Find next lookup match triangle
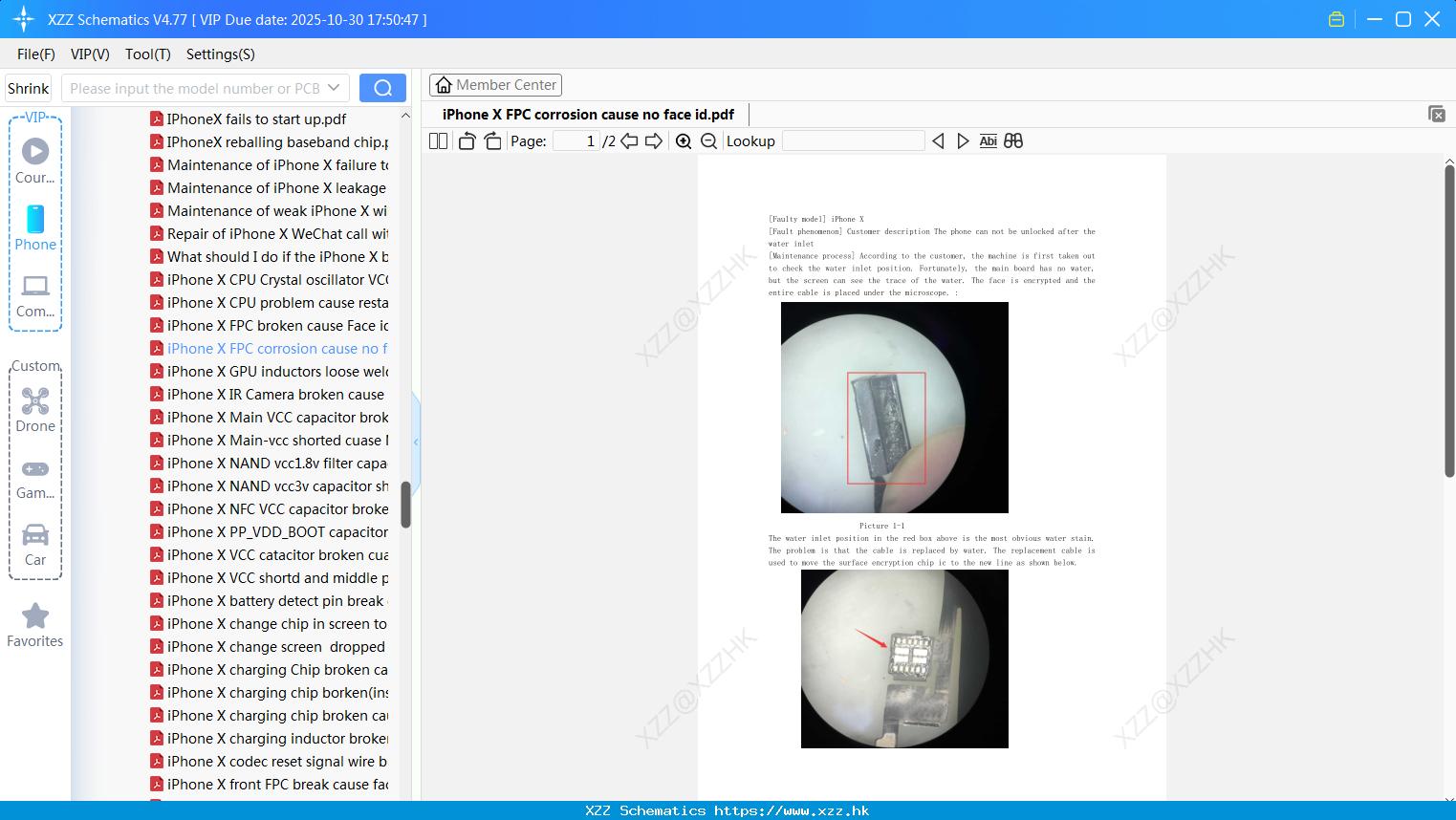The image size is (1456, 820). pos(963,141)
